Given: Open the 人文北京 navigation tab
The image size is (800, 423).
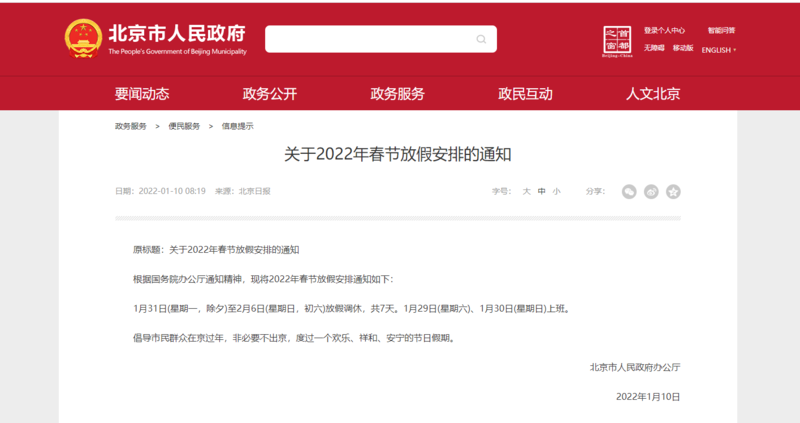Looking at the screenshot, I should click(653, 94).
